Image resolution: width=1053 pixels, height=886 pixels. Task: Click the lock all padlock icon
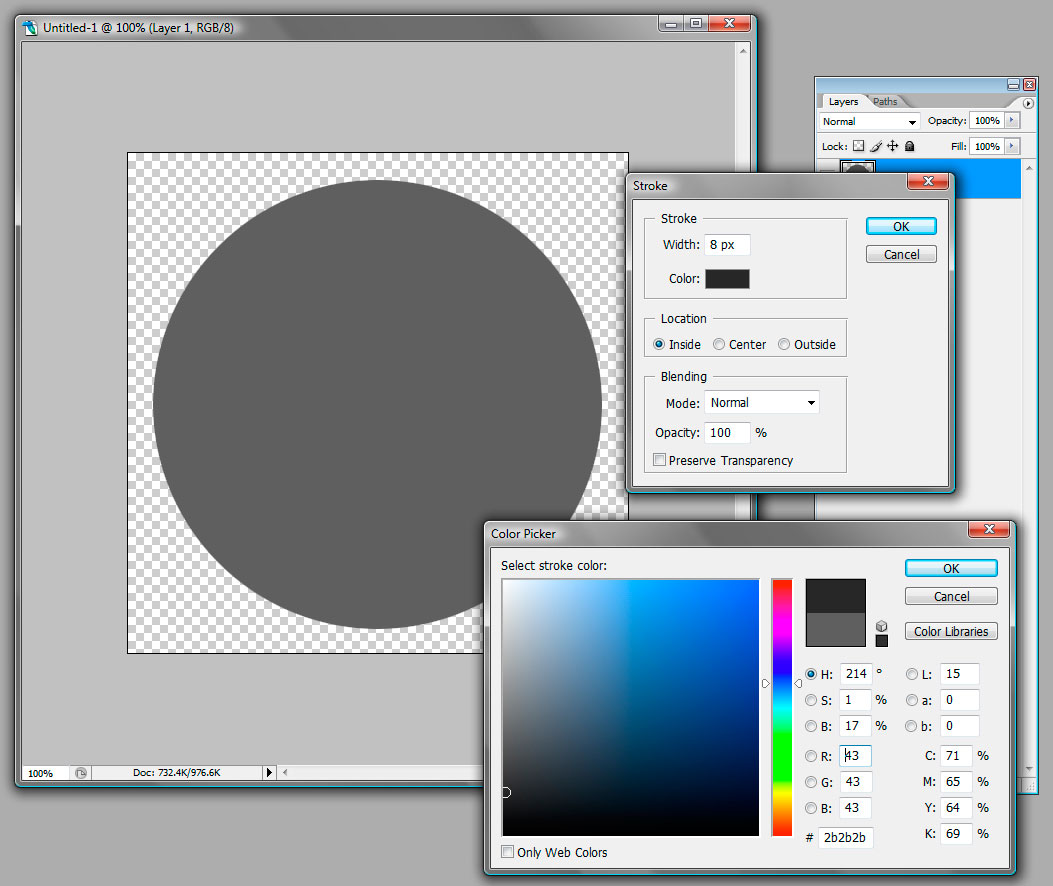909,146
